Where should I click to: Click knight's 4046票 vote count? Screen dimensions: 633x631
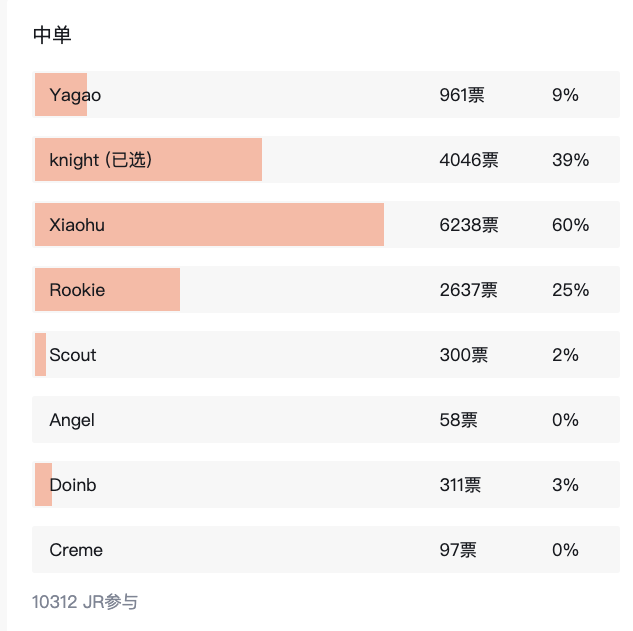click(469, 160)
